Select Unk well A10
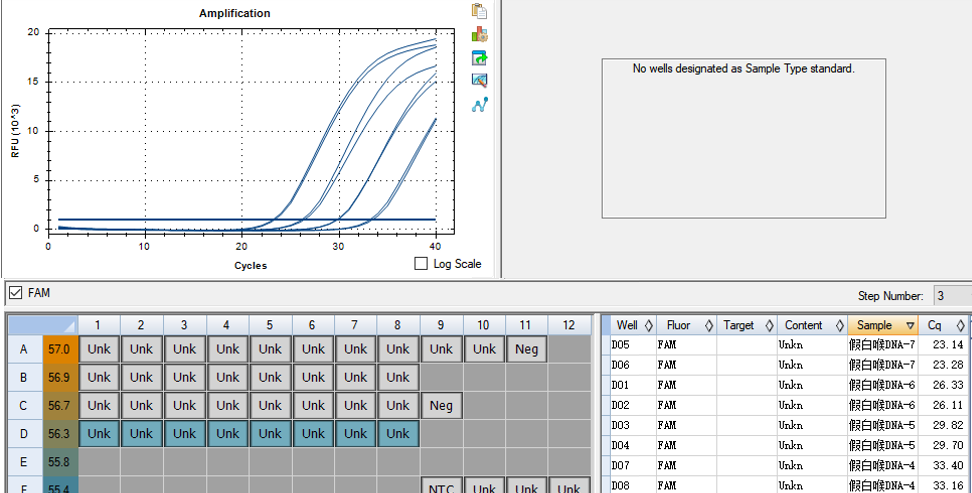 484,349
